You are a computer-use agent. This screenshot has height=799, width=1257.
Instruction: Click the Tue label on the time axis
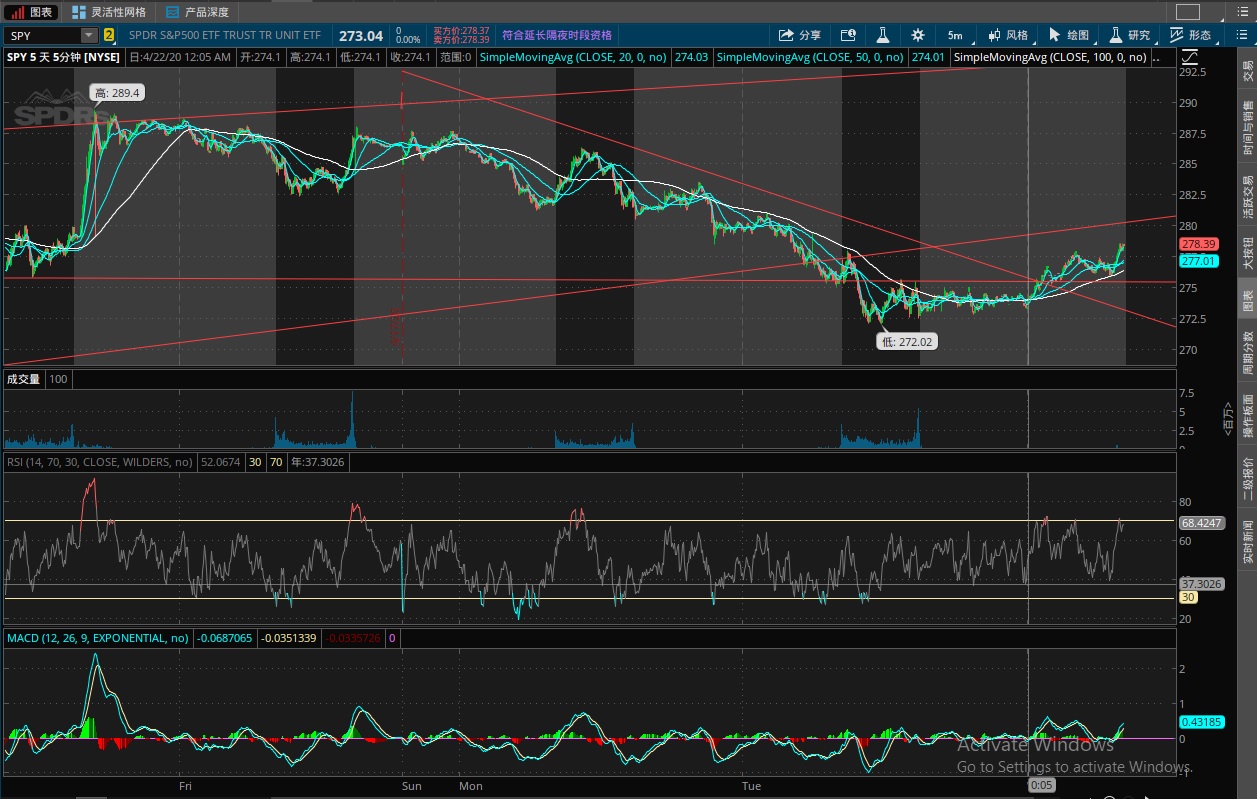point(750,786)
